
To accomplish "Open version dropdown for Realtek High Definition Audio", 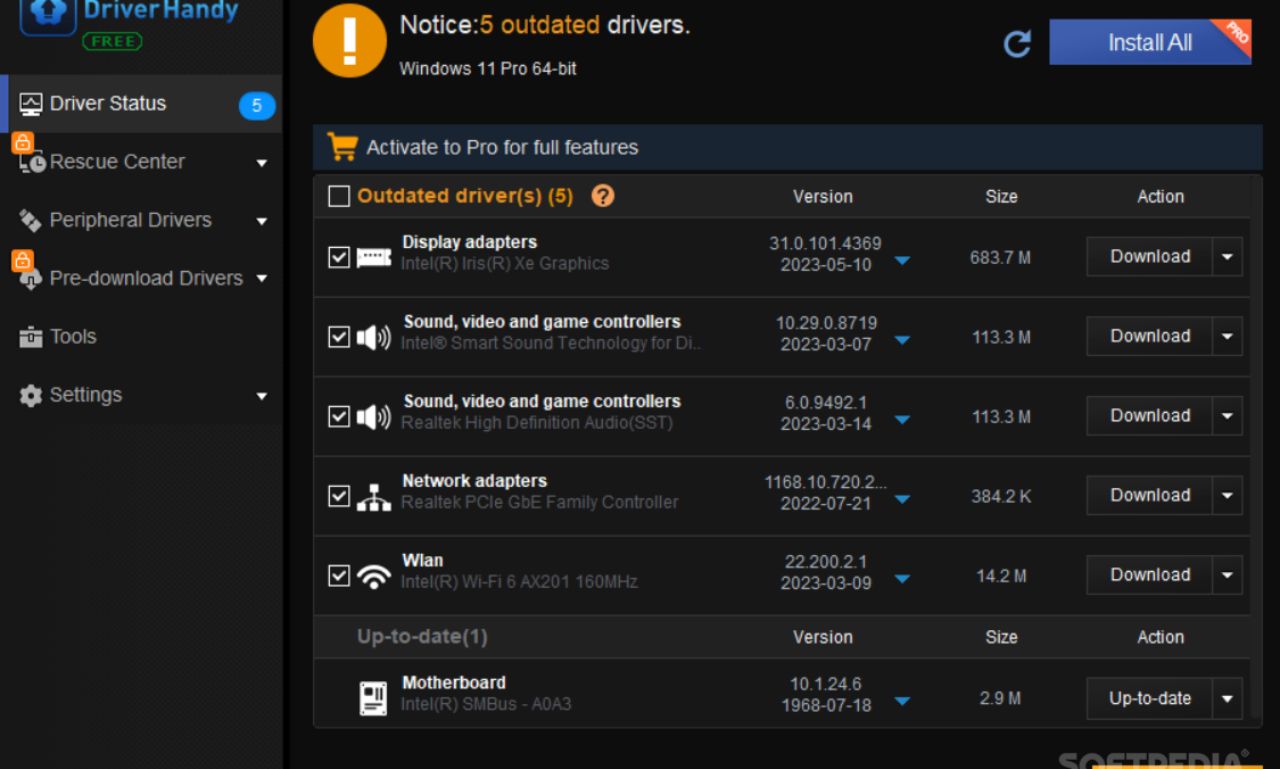I will (x=902, y=420).
